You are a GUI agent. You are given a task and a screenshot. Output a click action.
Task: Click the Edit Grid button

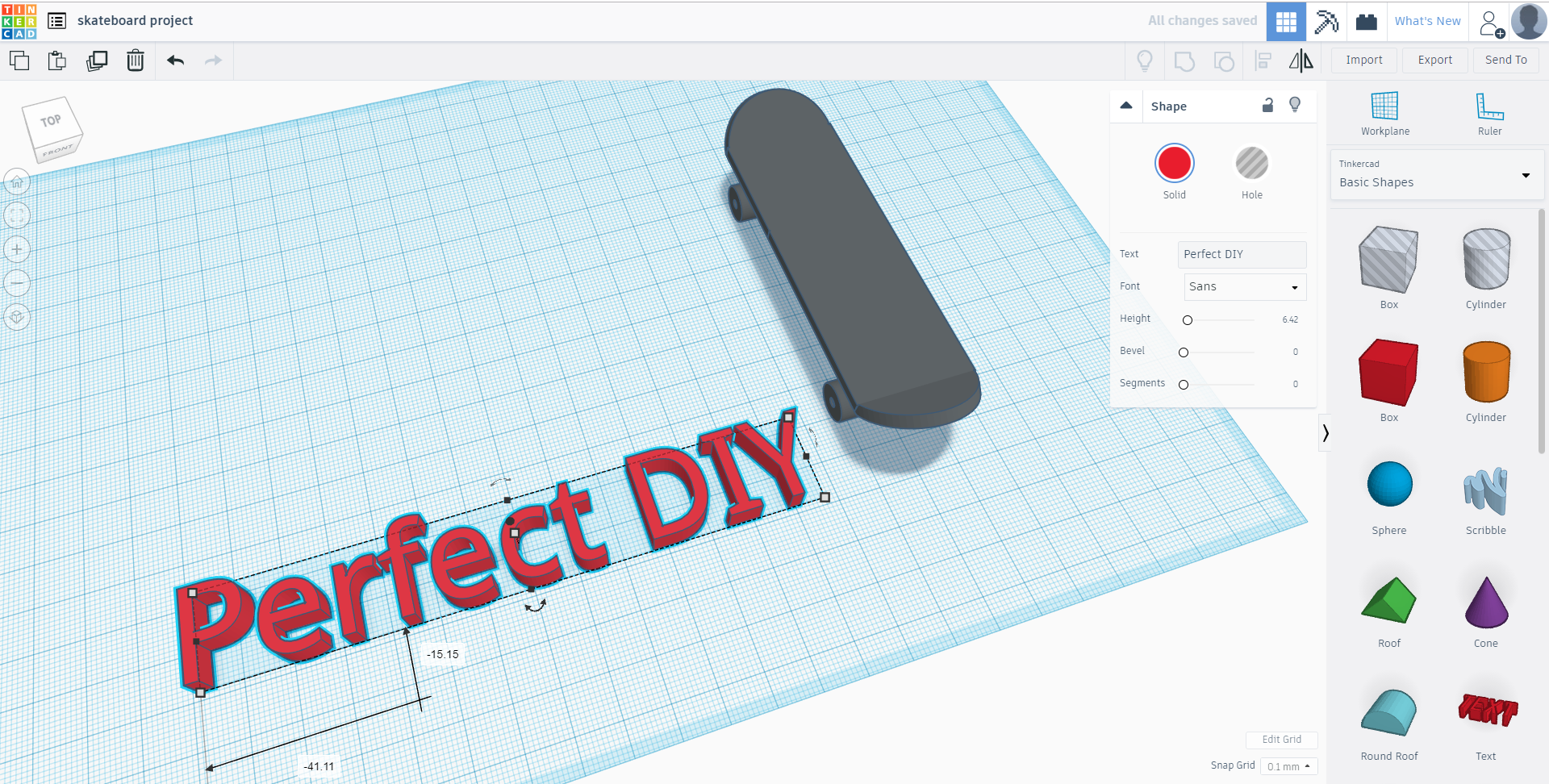coord(1282,740)
